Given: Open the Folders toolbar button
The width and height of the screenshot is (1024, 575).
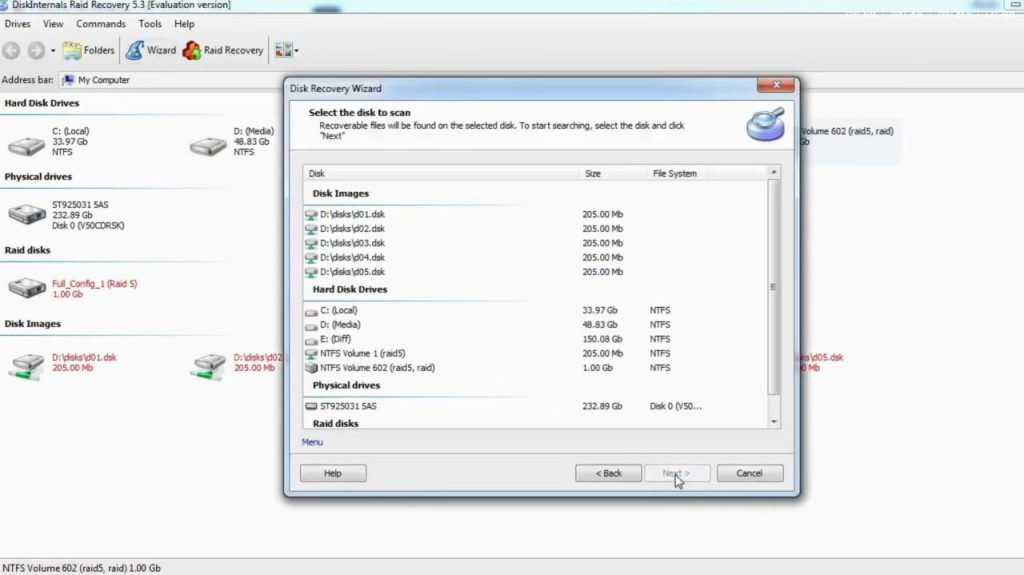Looking at the screenshot, I should coord(89,50).
